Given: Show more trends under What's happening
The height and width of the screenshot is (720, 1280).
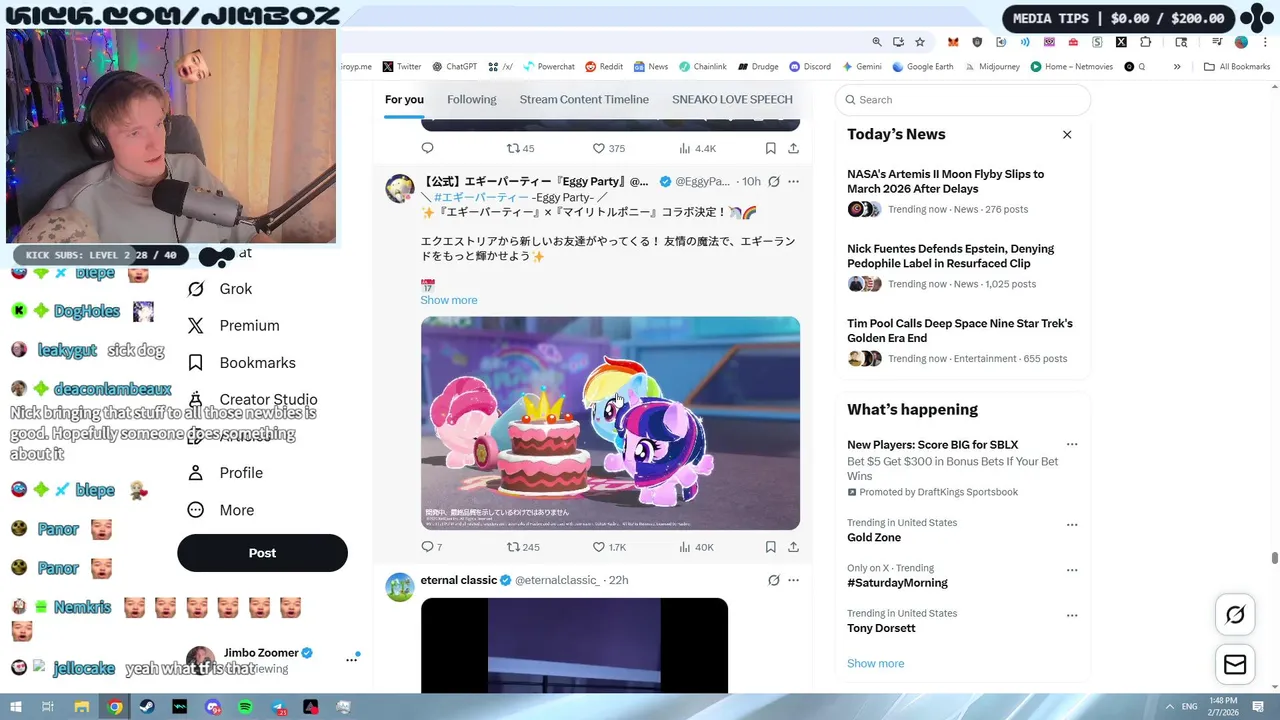Looking at the screenshot, I should 875,663.
